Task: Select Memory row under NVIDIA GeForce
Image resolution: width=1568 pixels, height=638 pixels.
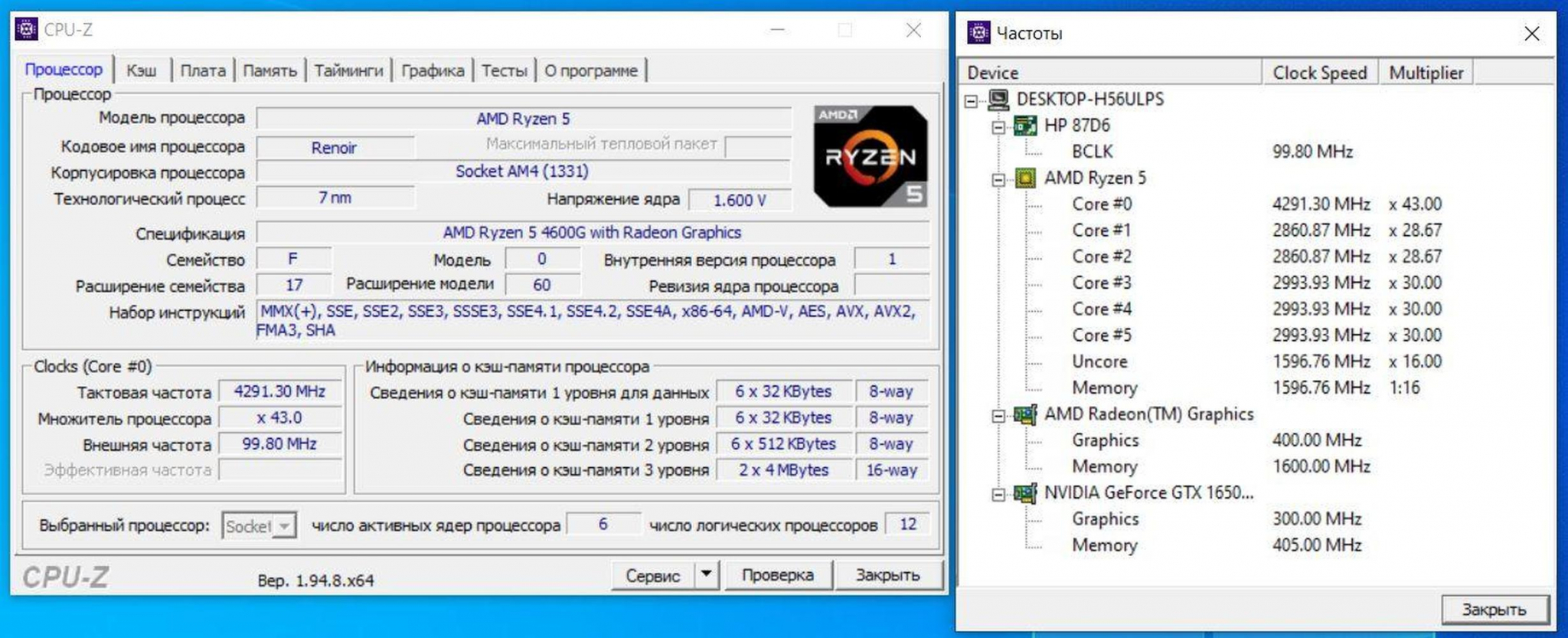Action: tap(1104, 545)
